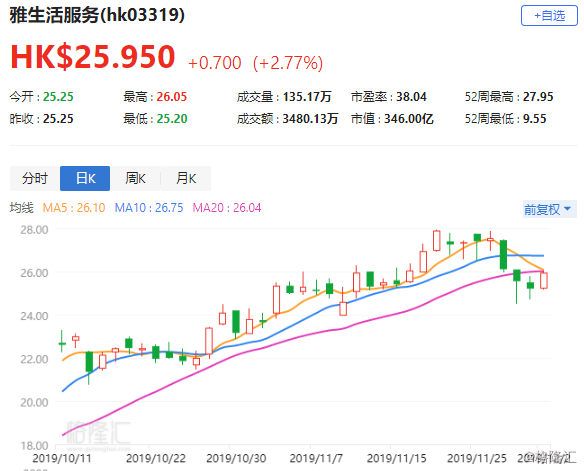Click 最高 value 26.05

[171, 97]
